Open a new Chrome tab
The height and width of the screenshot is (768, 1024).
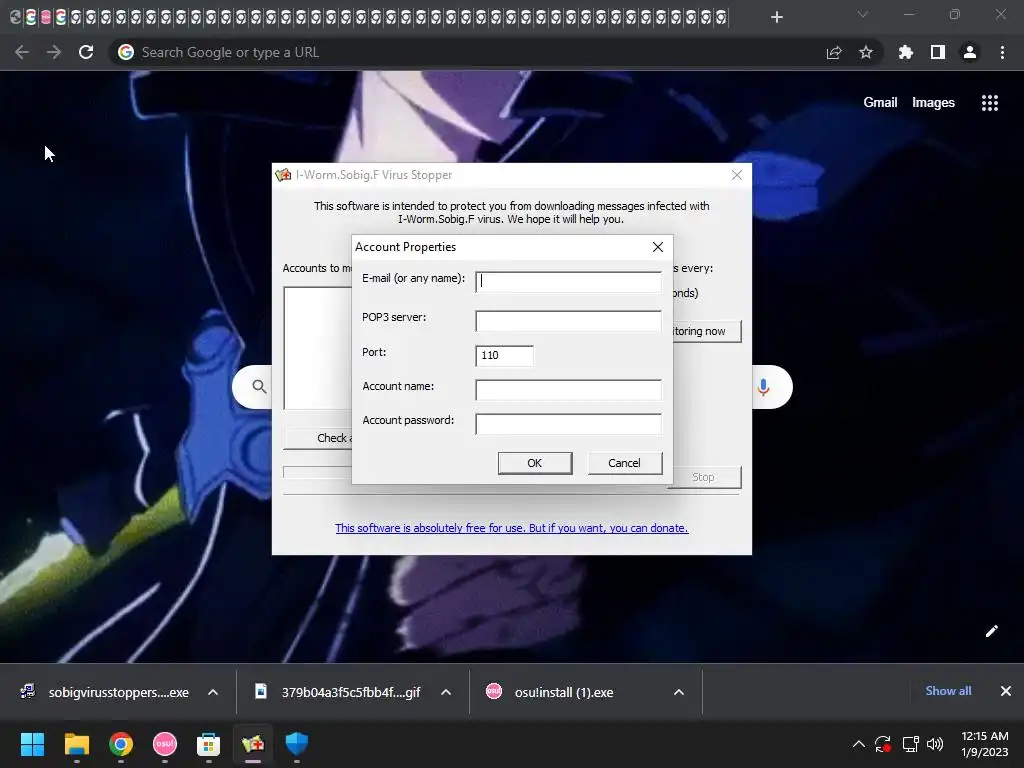coord(776,17)
